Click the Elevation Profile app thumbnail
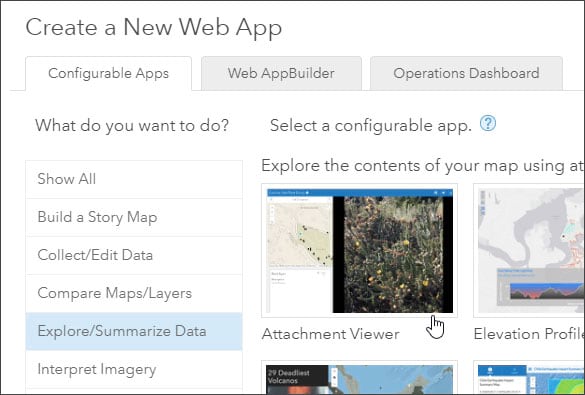Viewport: 585px width, 395px height. [x=529, y=251]
